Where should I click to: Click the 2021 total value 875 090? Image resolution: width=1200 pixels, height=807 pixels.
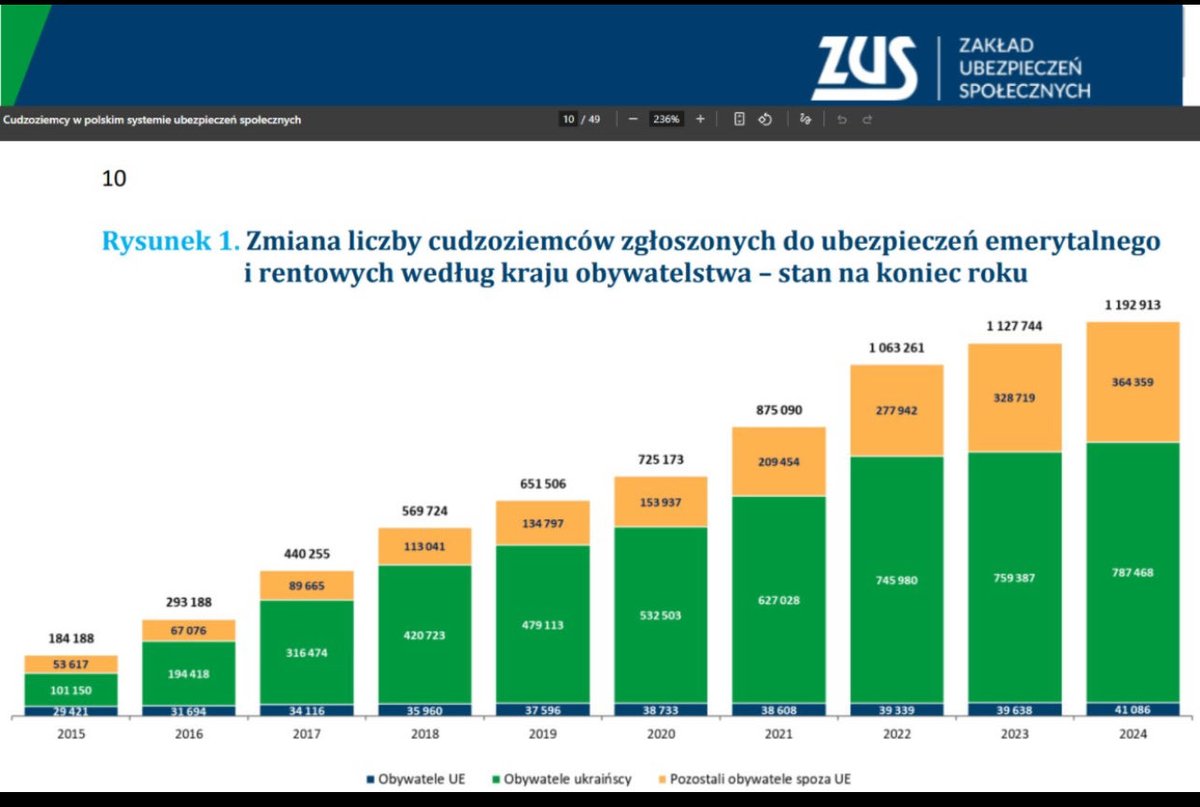pyautogui.click(x=778, y=410)
